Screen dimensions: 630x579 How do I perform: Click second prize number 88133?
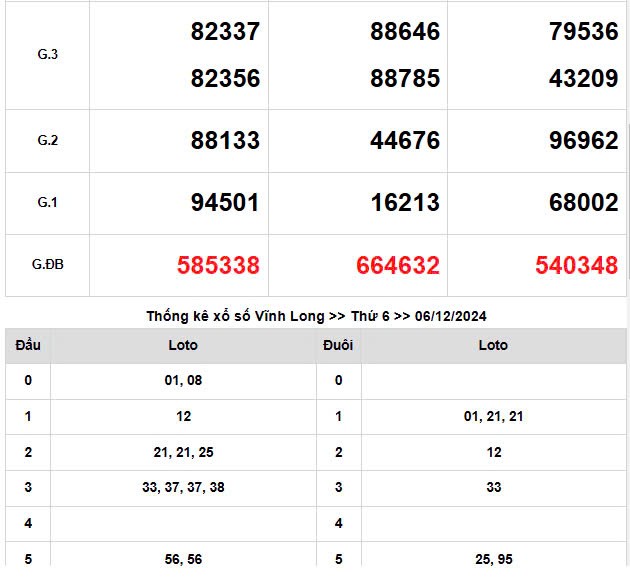[x=225, y=141]
